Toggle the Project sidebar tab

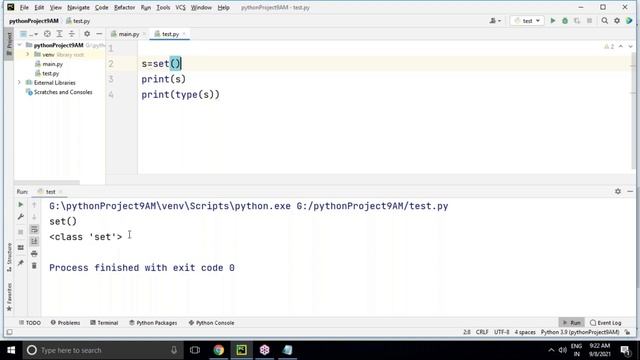[x=9, y=43]
